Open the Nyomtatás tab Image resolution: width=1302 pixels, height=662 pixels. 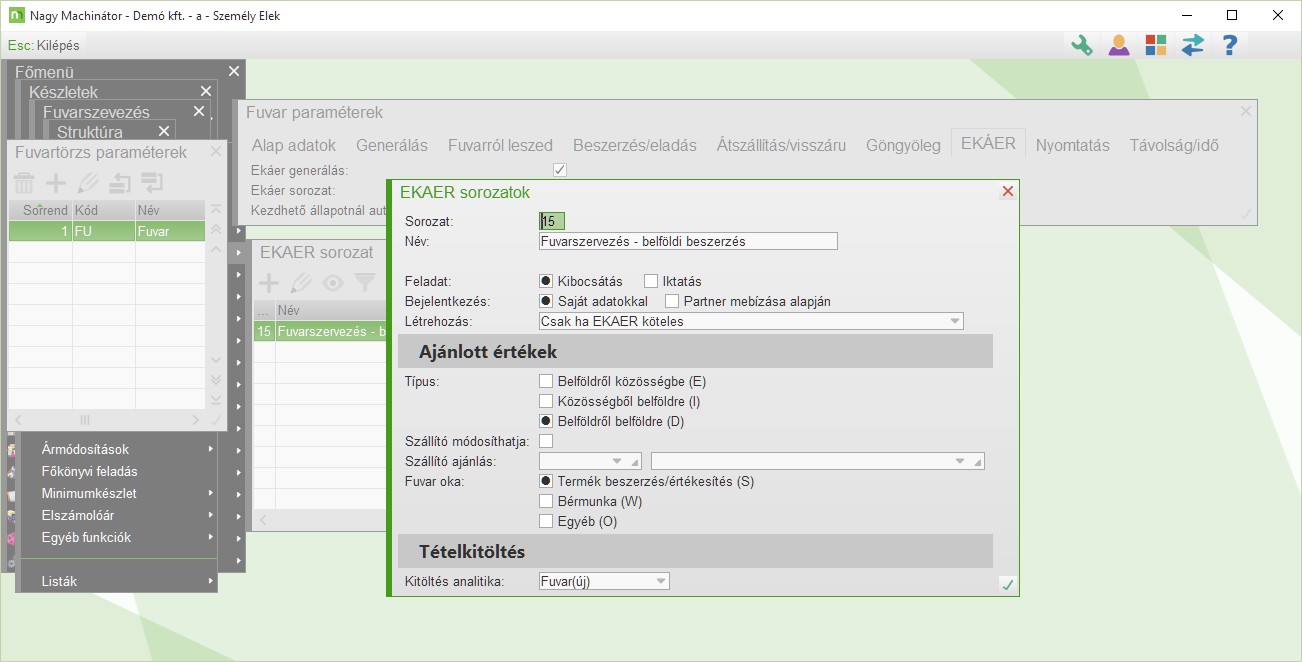[1073, 145]
